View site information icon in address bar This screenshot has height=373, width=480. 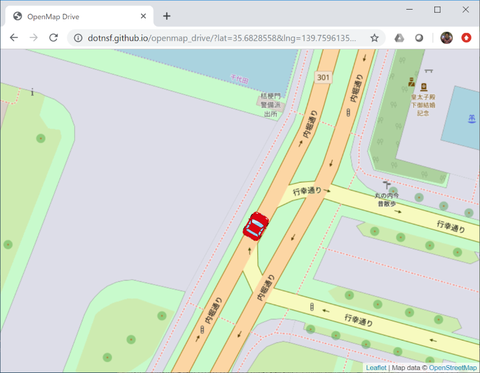coord(78,38)
